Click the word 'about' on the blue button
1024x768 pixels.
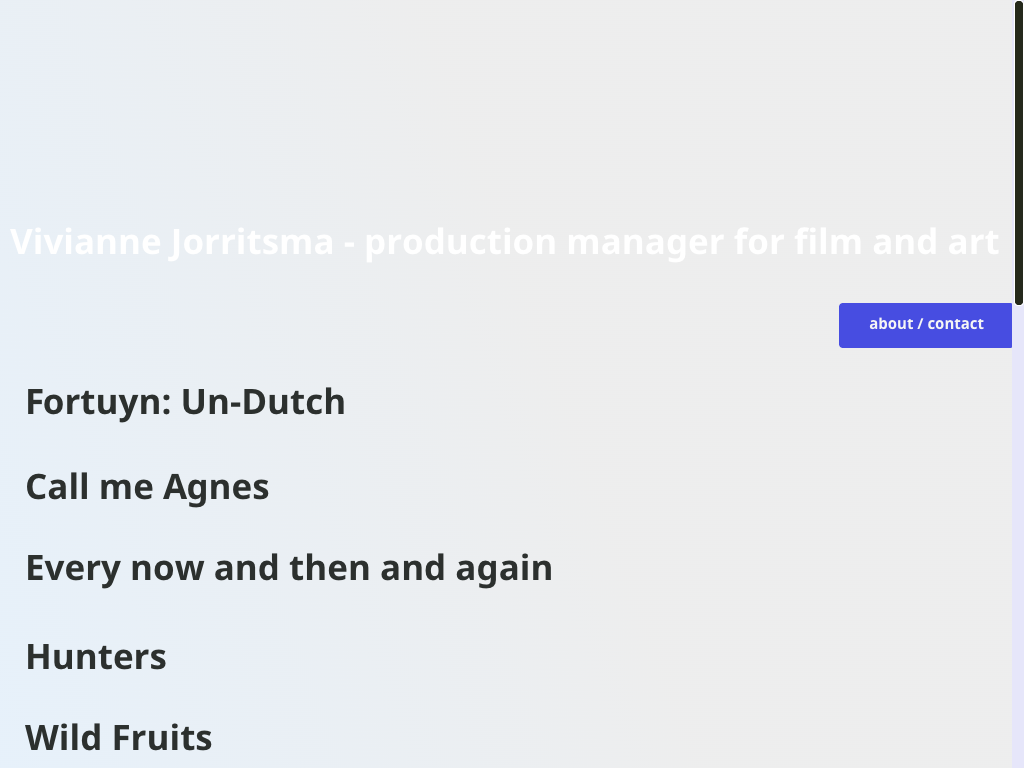pyautogui.click(x=891, y=324)
